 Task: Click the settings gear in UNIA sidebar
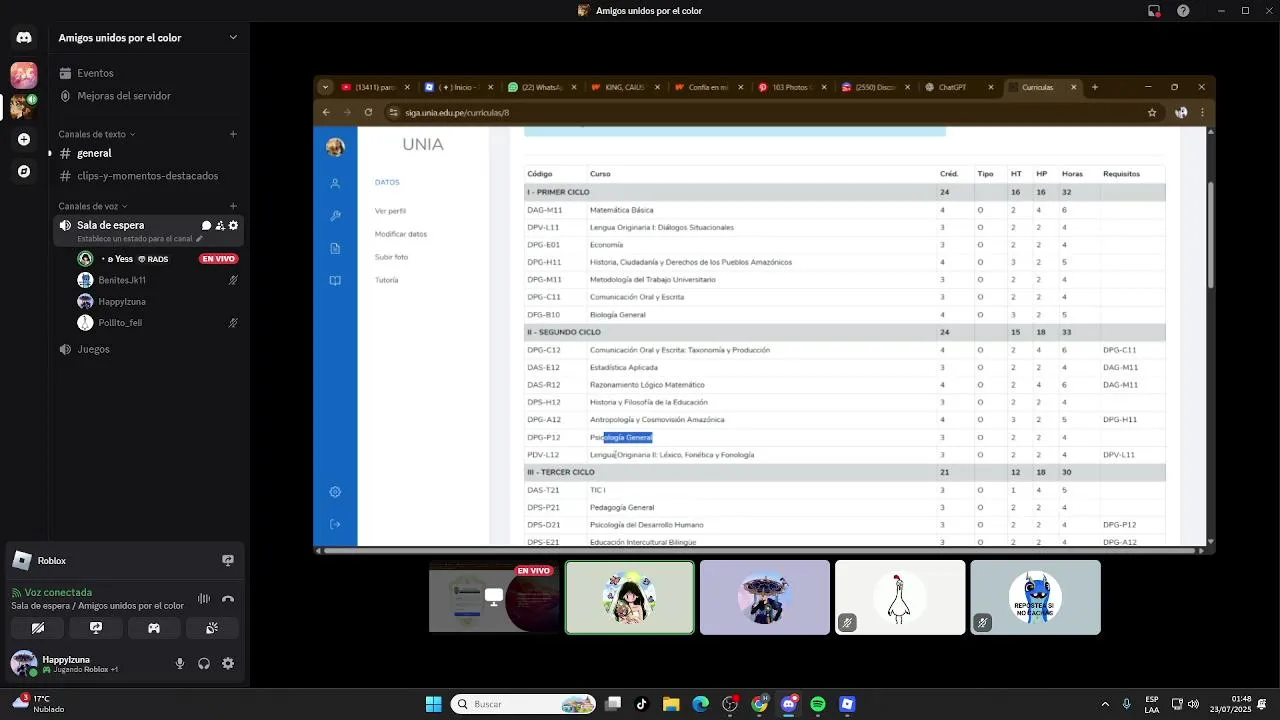pyautogui.click(x=335, y=492)
